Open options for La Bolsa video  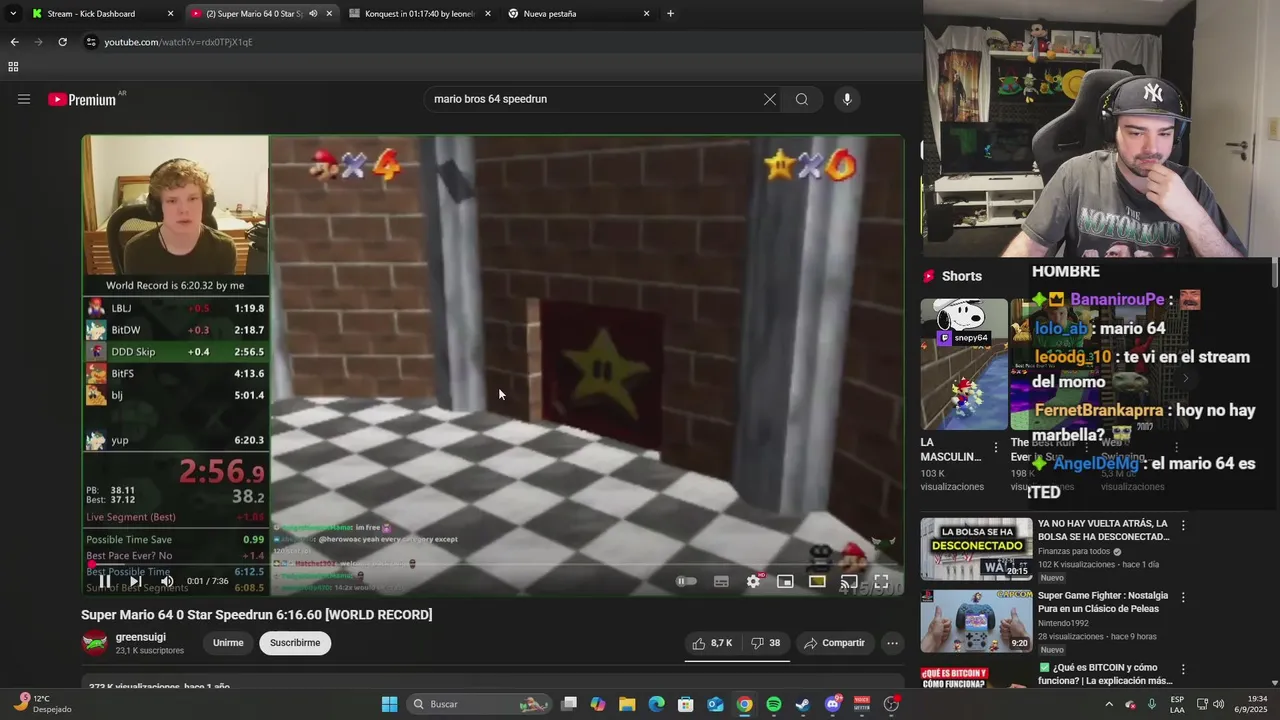click(1183, 525)
